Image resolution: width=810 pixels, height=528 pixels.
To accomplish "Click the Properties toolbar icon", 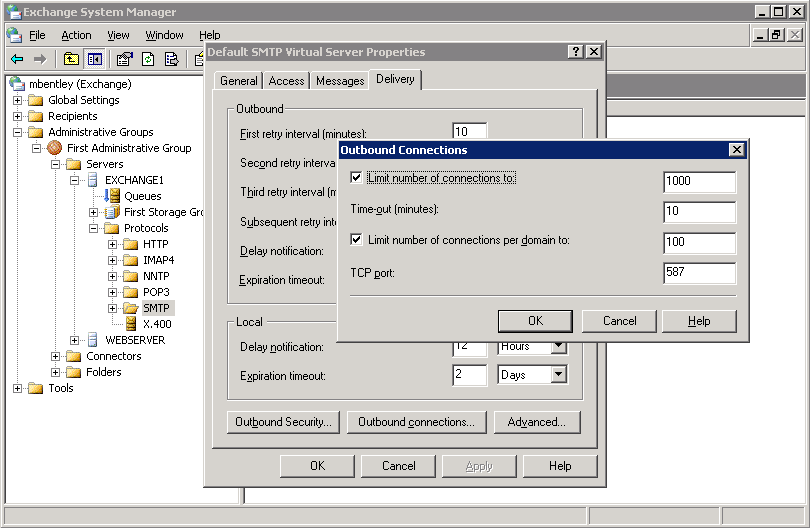I will click(124, 59).
